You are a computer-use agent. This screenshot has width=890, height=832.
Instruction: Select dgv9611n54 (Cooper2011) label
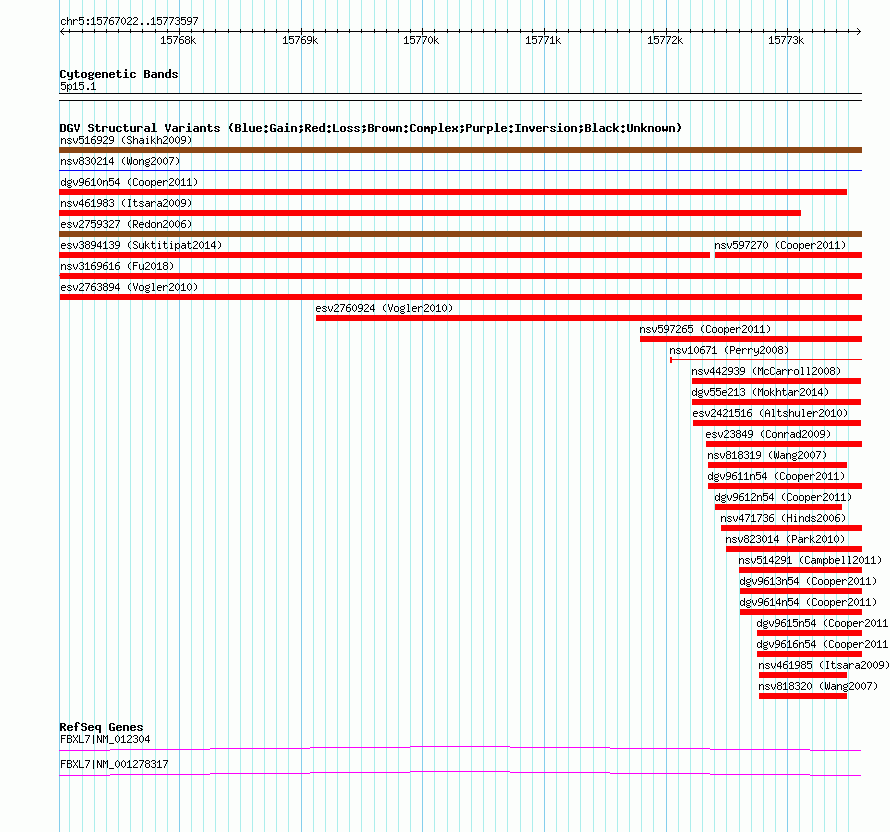click(776, 476)
